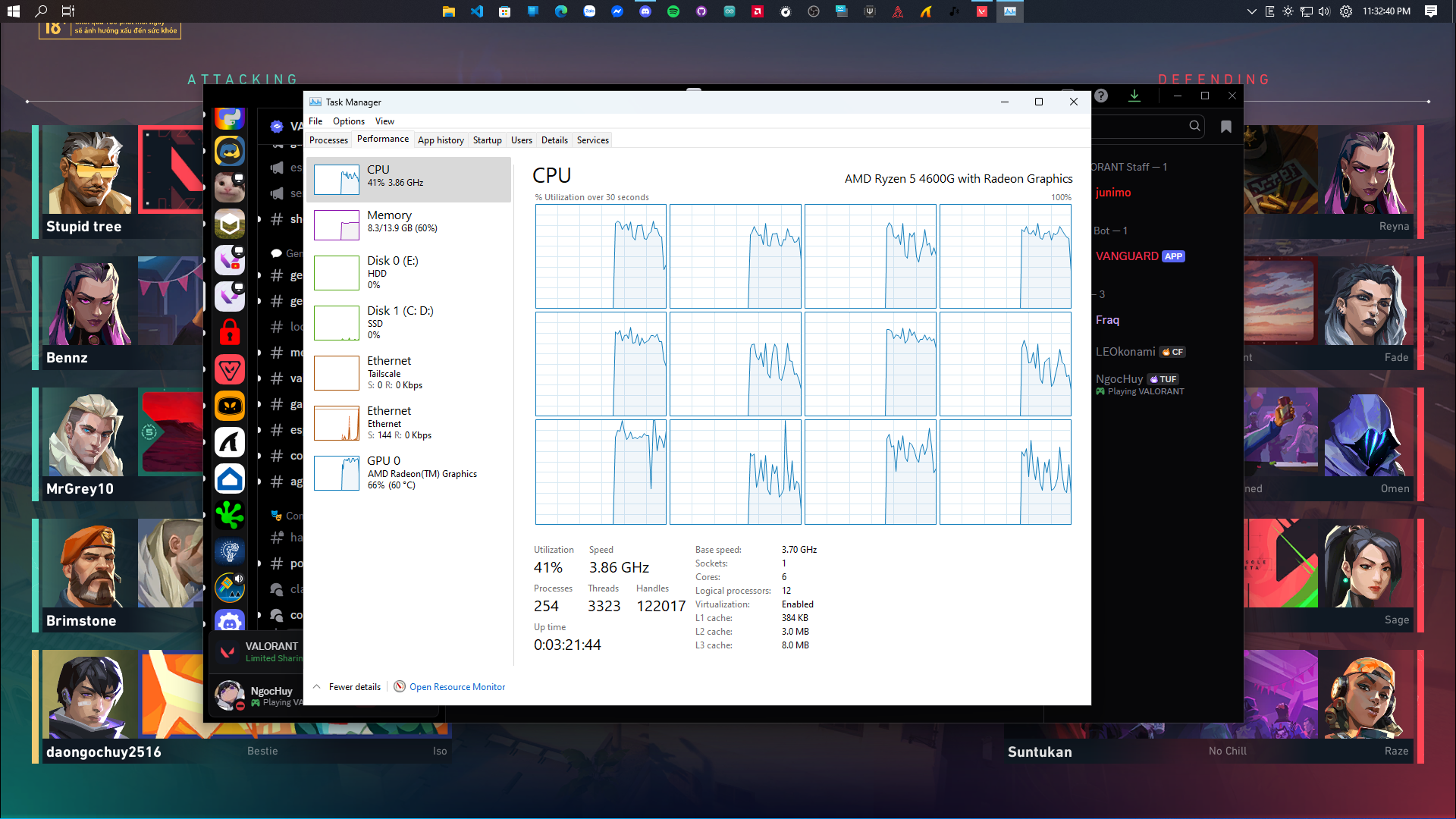Open Visual Studio Code from taskbar

[477, 11]
